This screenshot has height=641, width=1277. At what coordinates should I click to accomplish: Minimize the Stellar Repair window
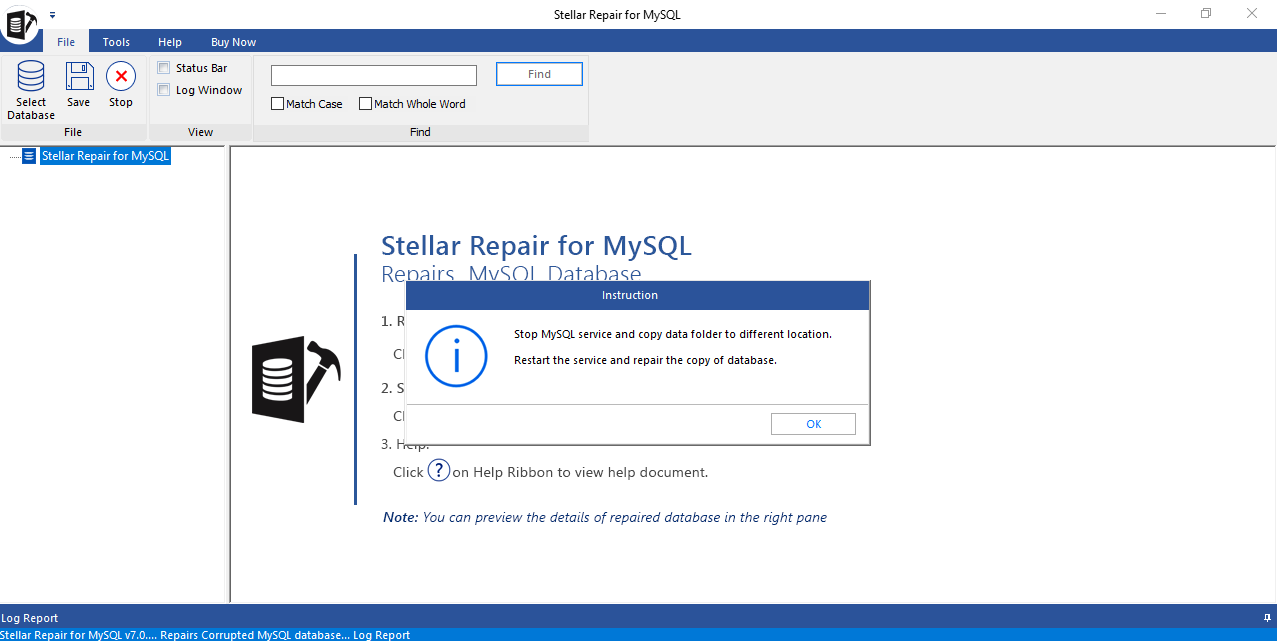(1160, 14)
